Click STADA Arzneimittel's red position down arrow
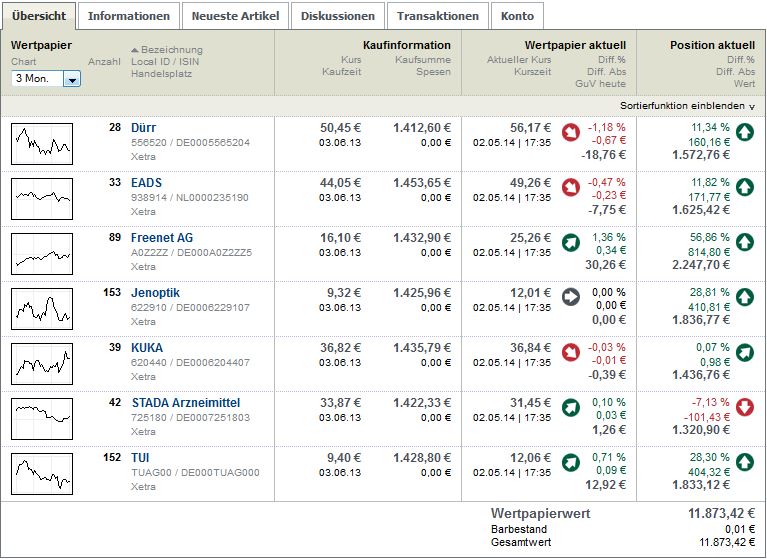The height and width of the screenshot is (559, 767). [745, 406]
